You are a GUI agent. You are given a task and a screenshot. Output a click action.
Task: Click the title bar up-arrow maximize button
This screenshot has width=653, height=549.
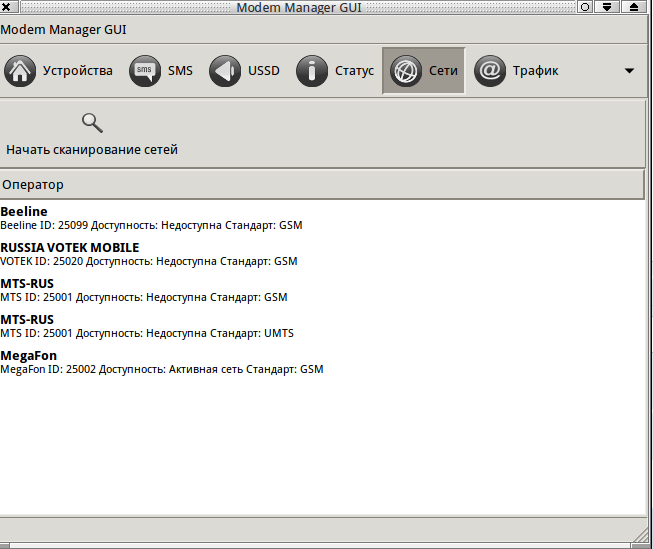(634, 7)
